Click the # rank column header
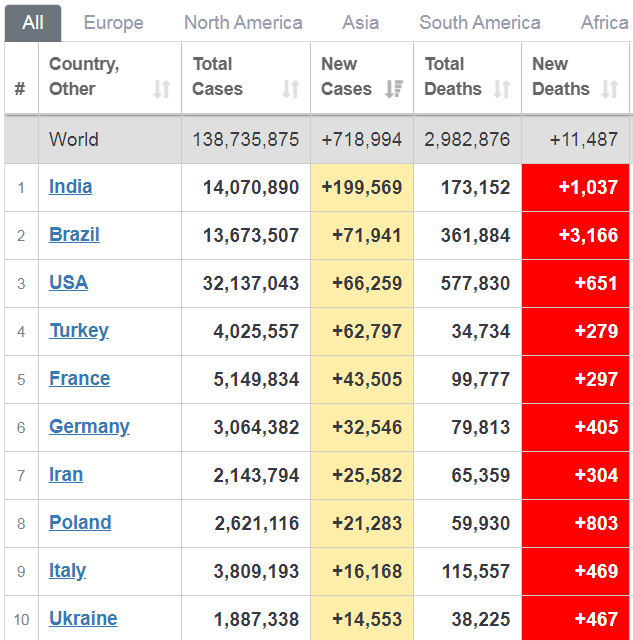633x640 pixels. pos(20,90)
